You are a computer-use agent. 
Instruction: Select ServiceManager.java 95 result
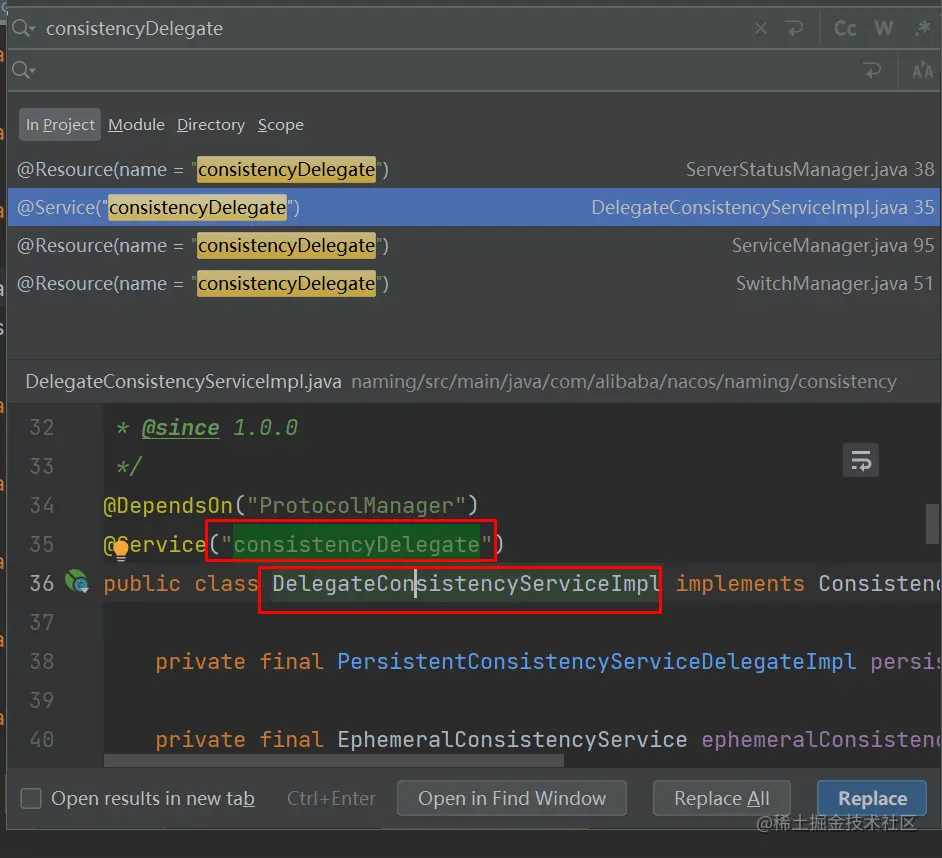point(474,245)
